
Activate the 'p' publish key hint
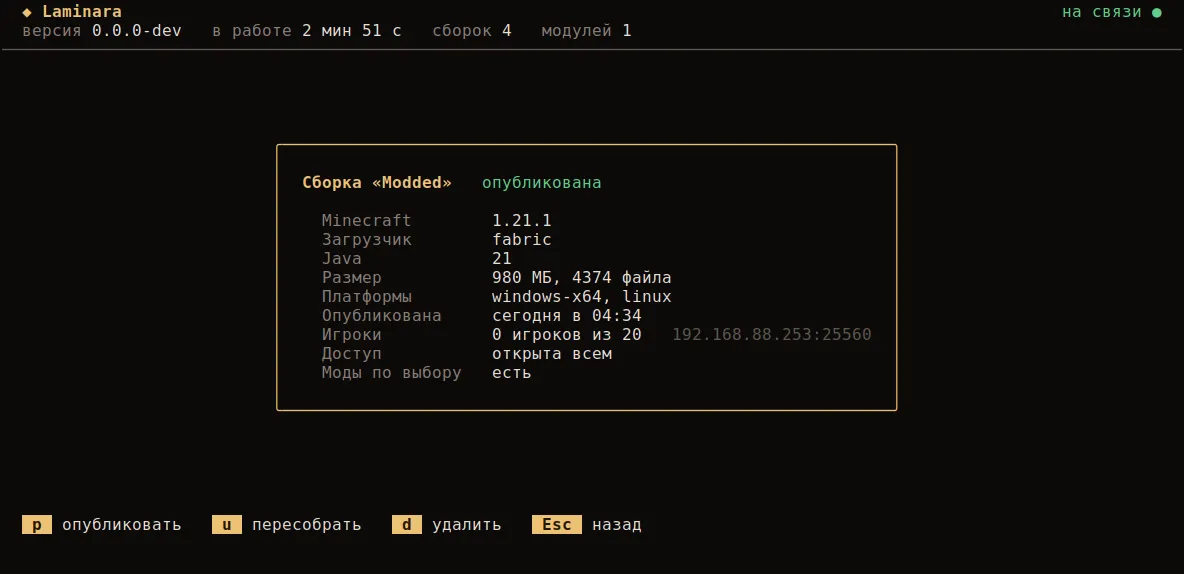[37, 524]
